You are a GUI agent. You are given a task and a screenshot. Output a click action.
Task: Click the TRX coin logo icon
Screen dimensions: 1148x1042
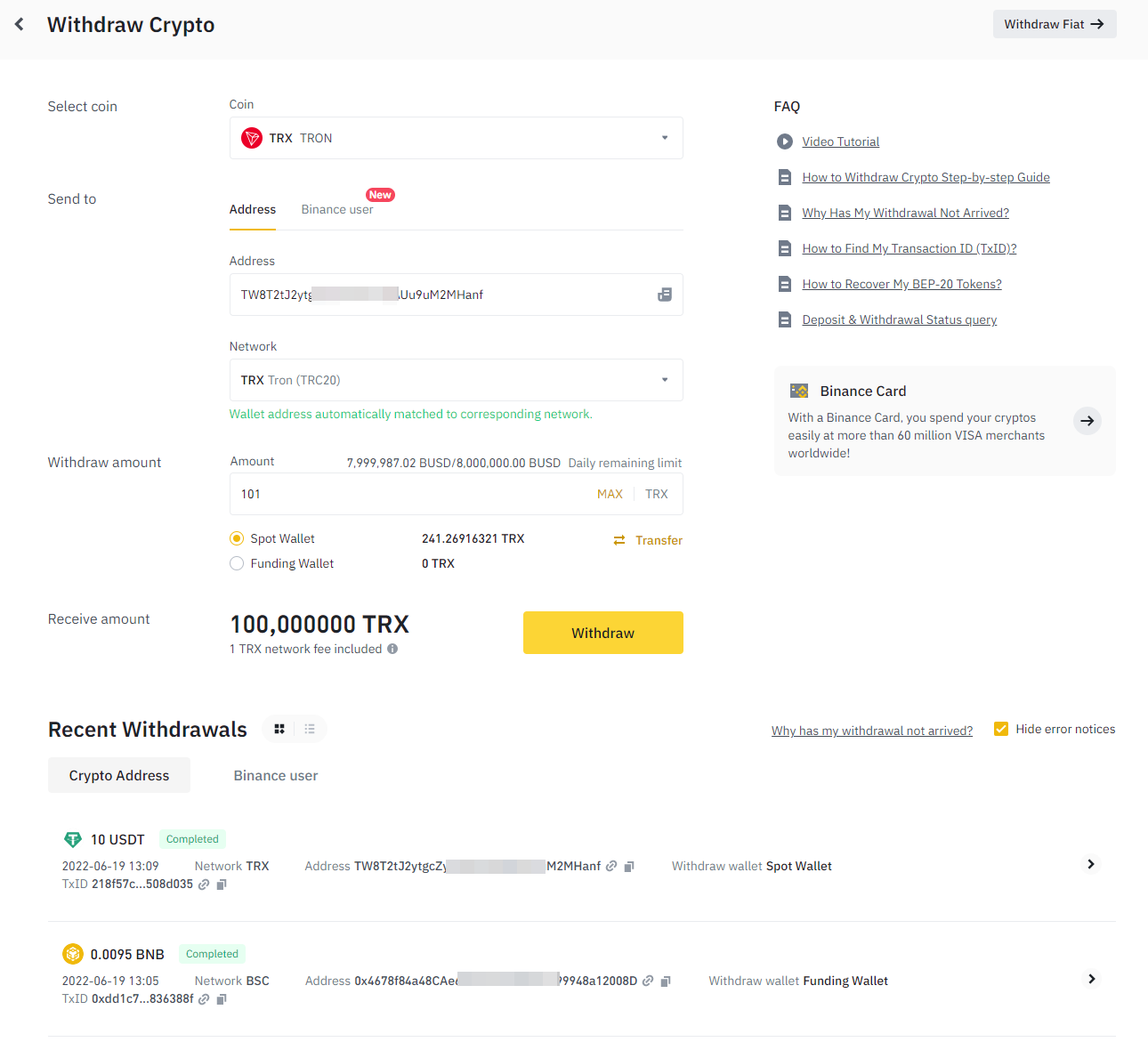tap(252, 138)
